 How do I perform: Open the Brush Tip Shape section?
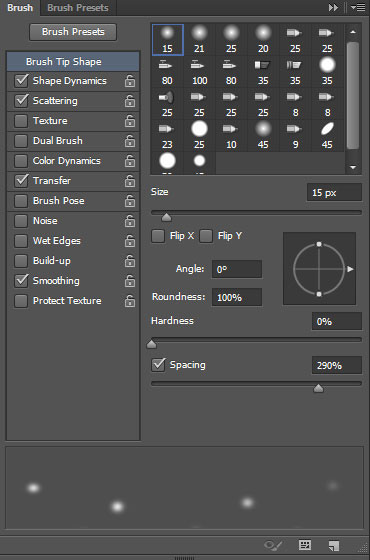[73, 61]
